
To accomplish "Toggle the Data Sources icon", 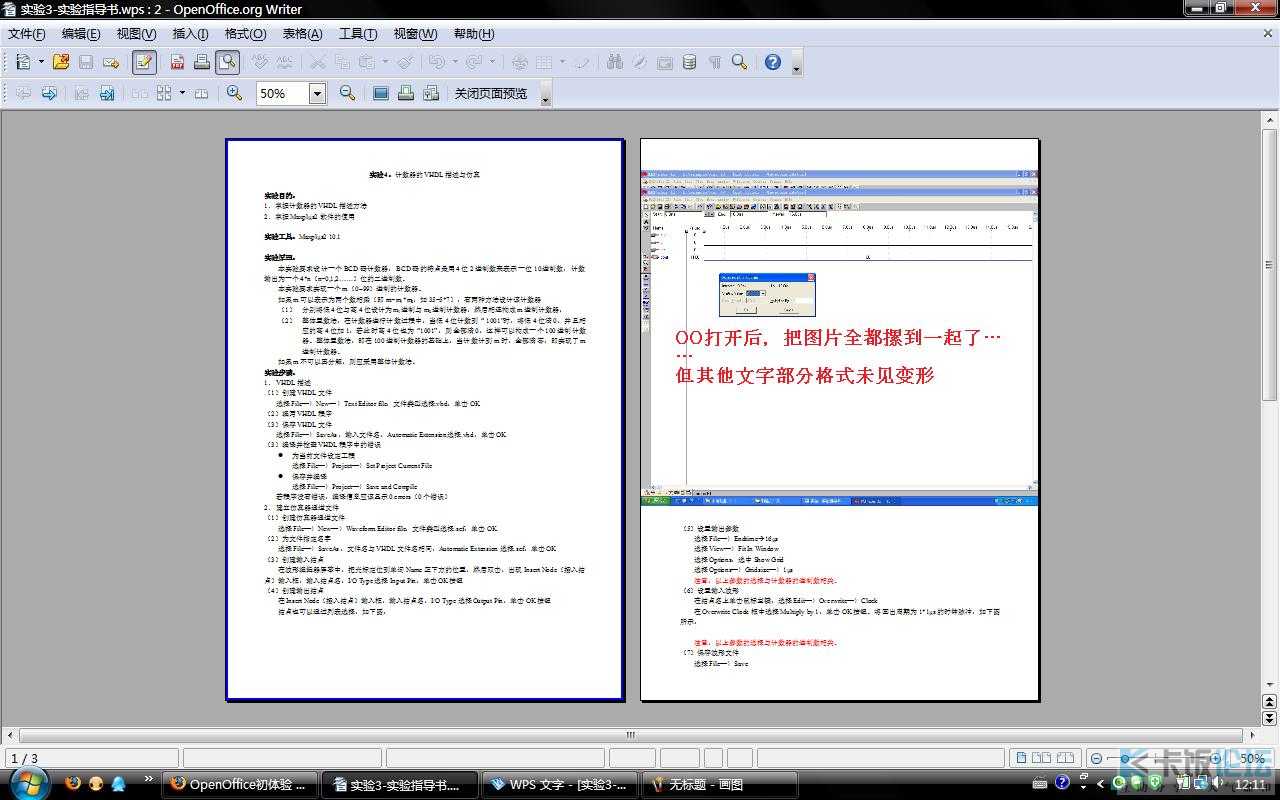I will 690,62.
